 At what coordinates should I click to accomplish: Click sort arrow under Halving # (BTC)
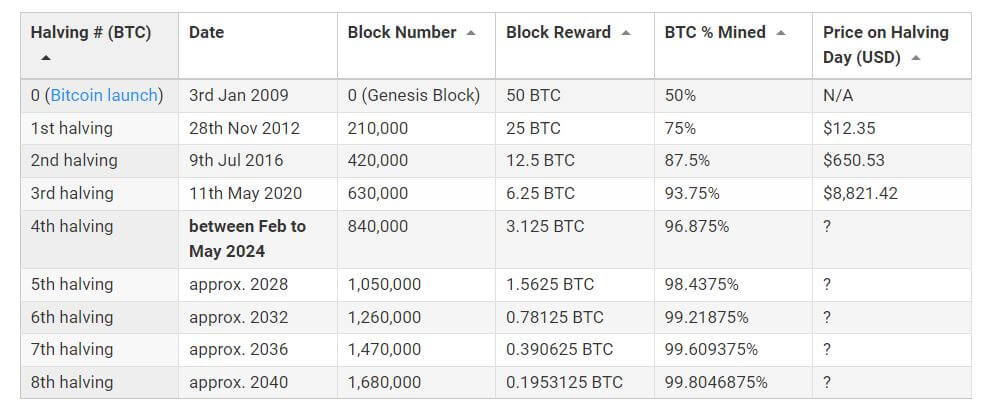(45, 58)
